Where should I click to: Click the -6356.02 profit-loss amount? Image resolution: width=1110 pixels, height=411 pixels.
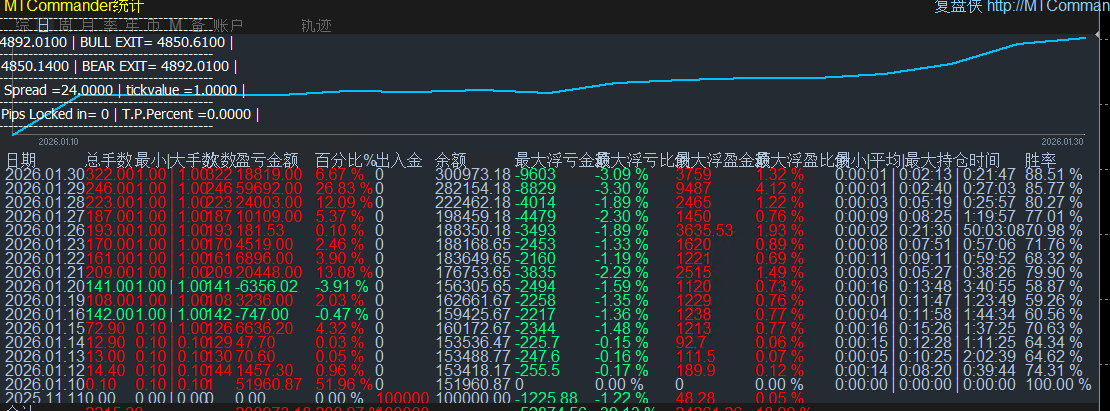(267, 286)
